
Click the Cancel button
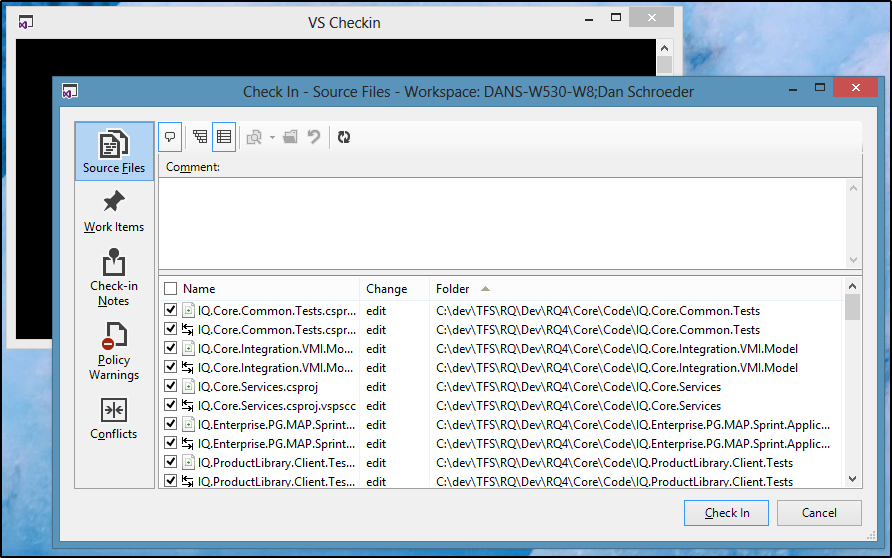819,512
